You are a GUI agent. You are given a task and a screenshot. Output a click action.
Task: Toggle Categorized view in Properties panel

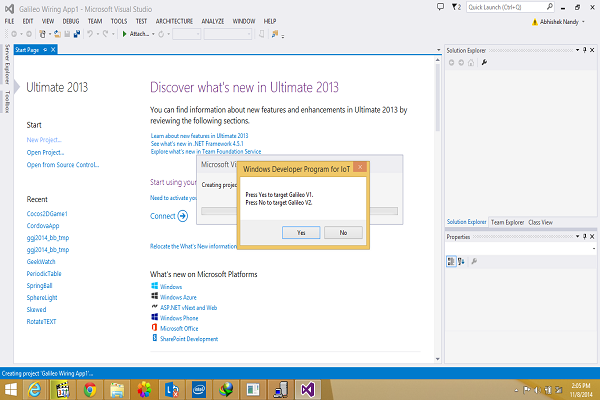(451, 261)
